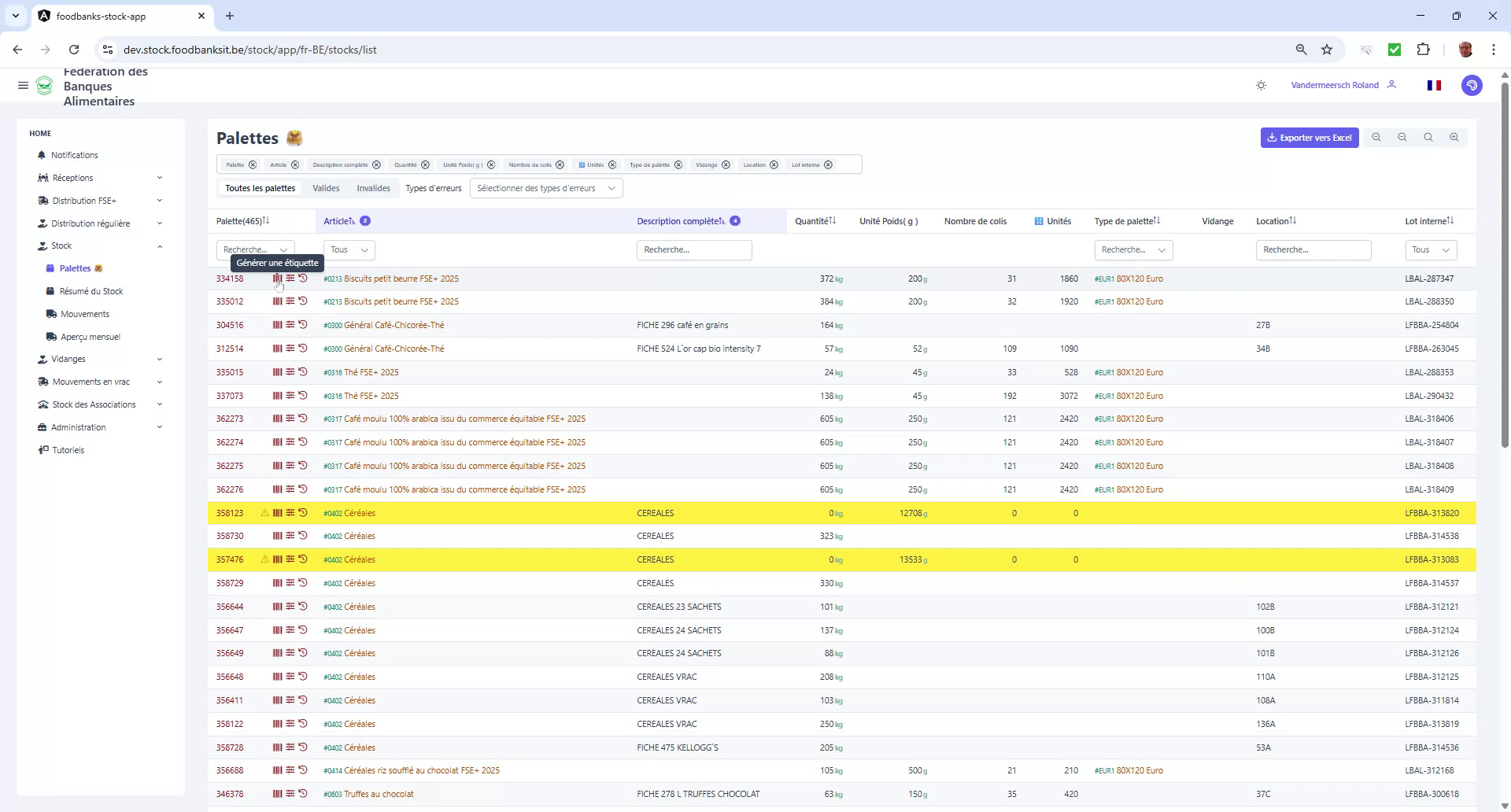Switch to the Valides tab

pyautogui.click(x=326, y=188)
